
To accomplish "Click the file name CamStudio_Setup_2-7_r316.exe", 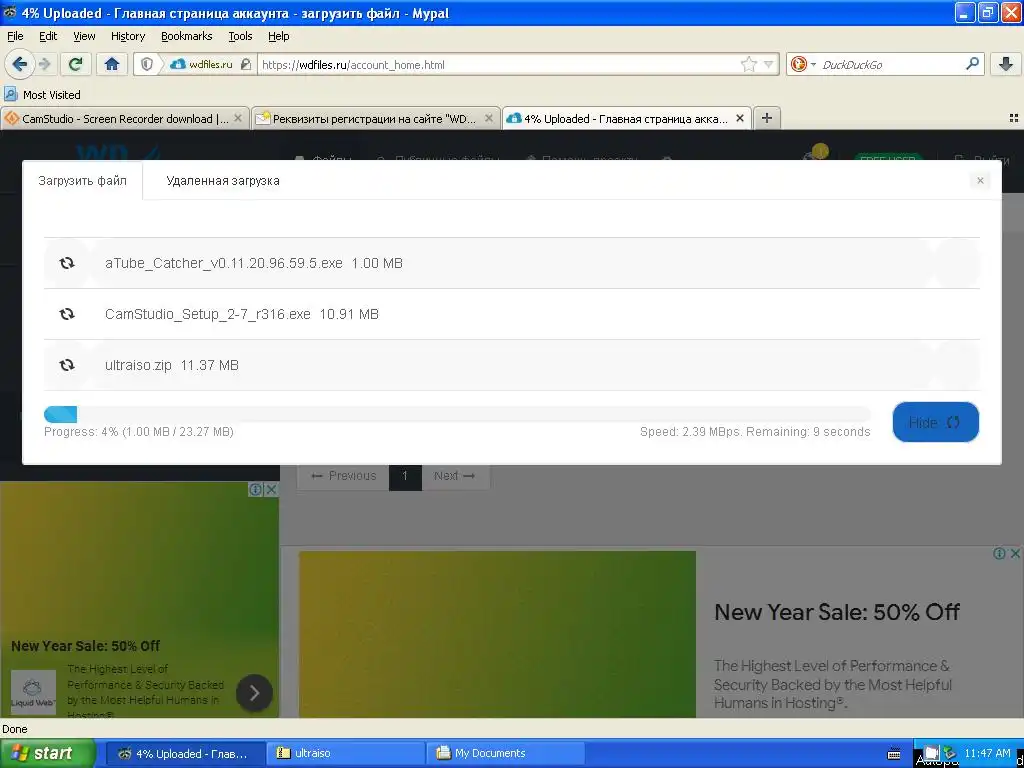I will (x=208, y=314).
